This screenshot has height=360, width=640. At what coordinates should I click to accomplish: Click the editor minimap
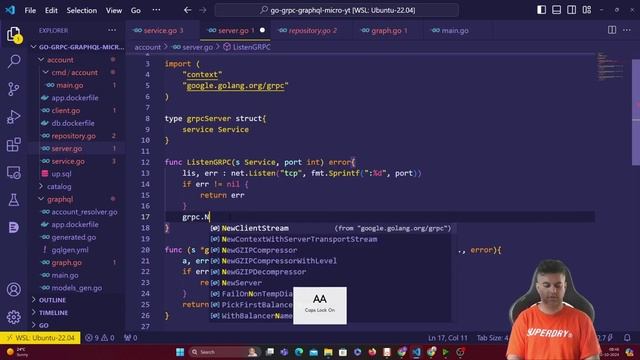coord(611,67)
